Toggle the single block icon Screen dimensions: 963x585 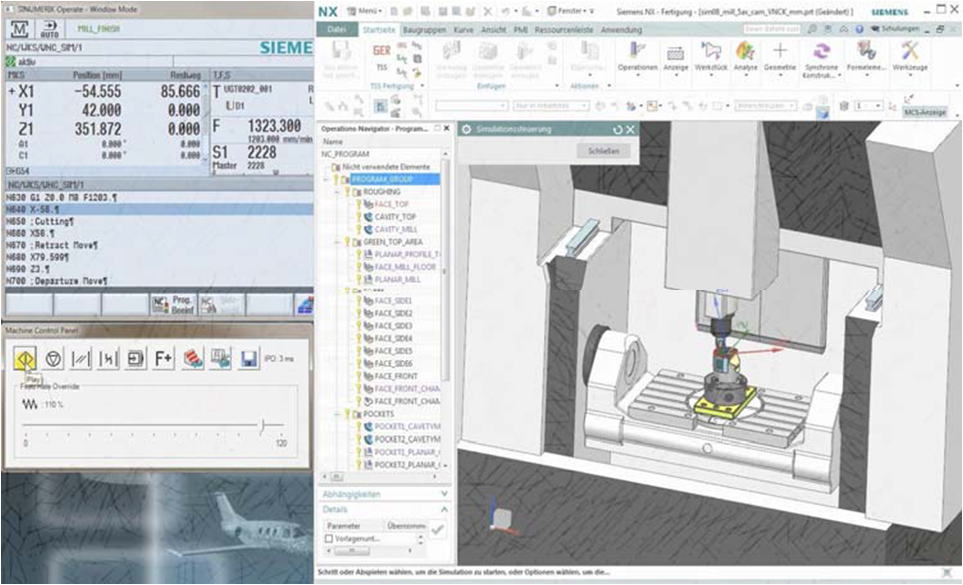pos(108,358)
